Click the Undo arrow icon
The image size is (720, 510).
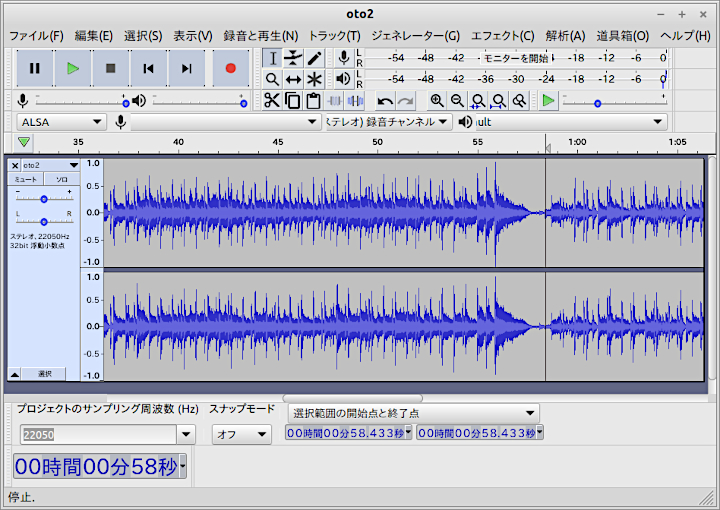click(385, 100)
